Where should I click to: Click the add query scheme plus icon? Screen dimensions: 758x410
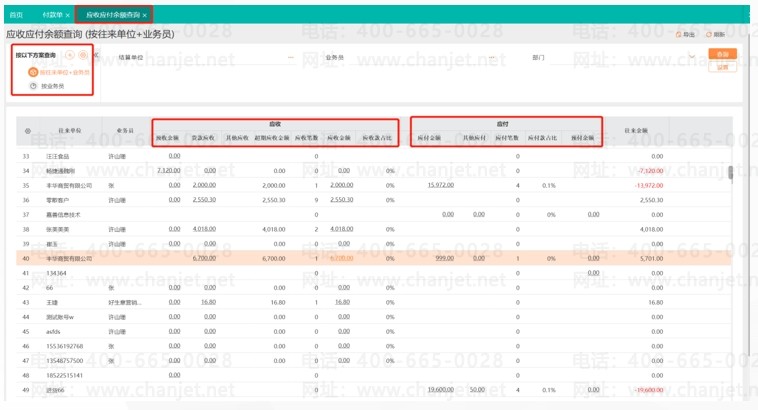[70, 55]
